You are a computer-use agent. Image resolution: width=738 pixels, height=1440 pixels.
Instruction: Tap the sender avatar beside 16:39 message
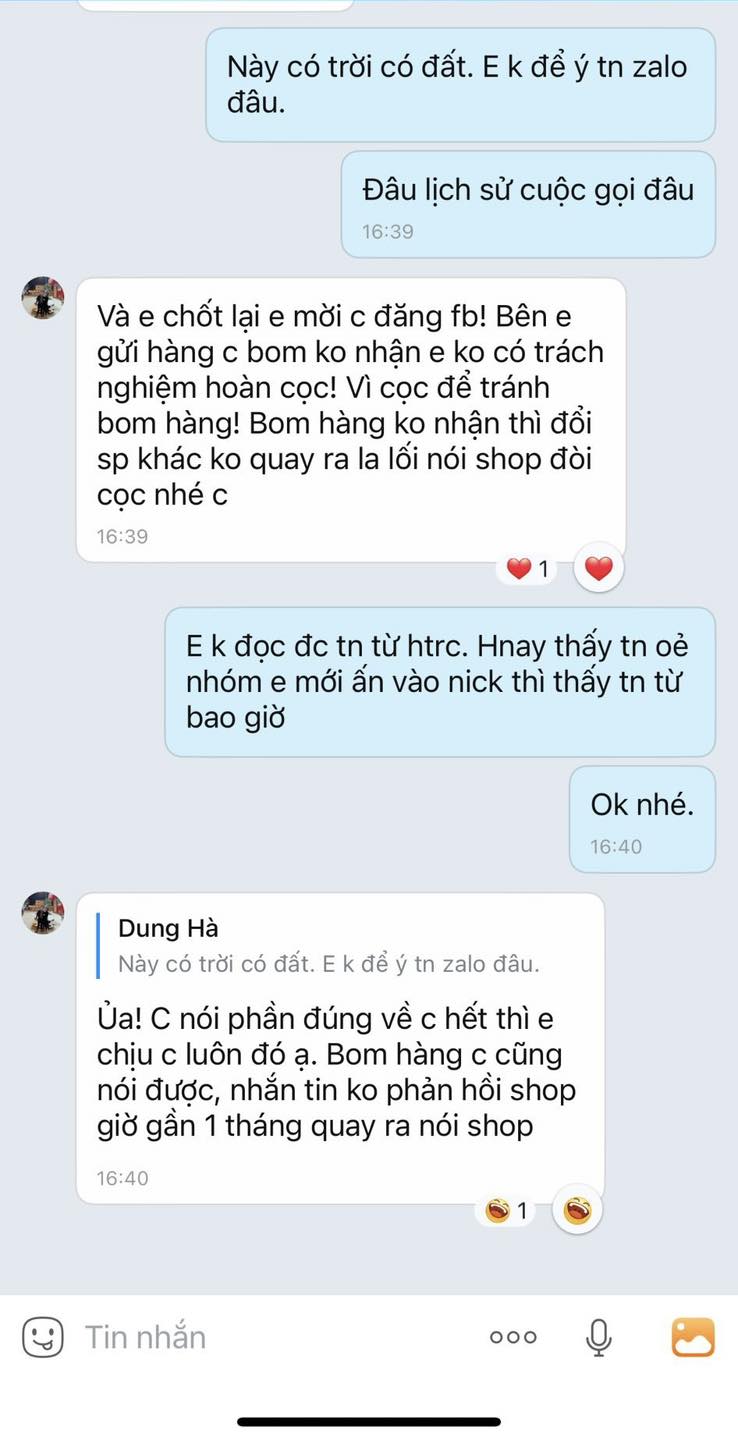click(43, 298)
